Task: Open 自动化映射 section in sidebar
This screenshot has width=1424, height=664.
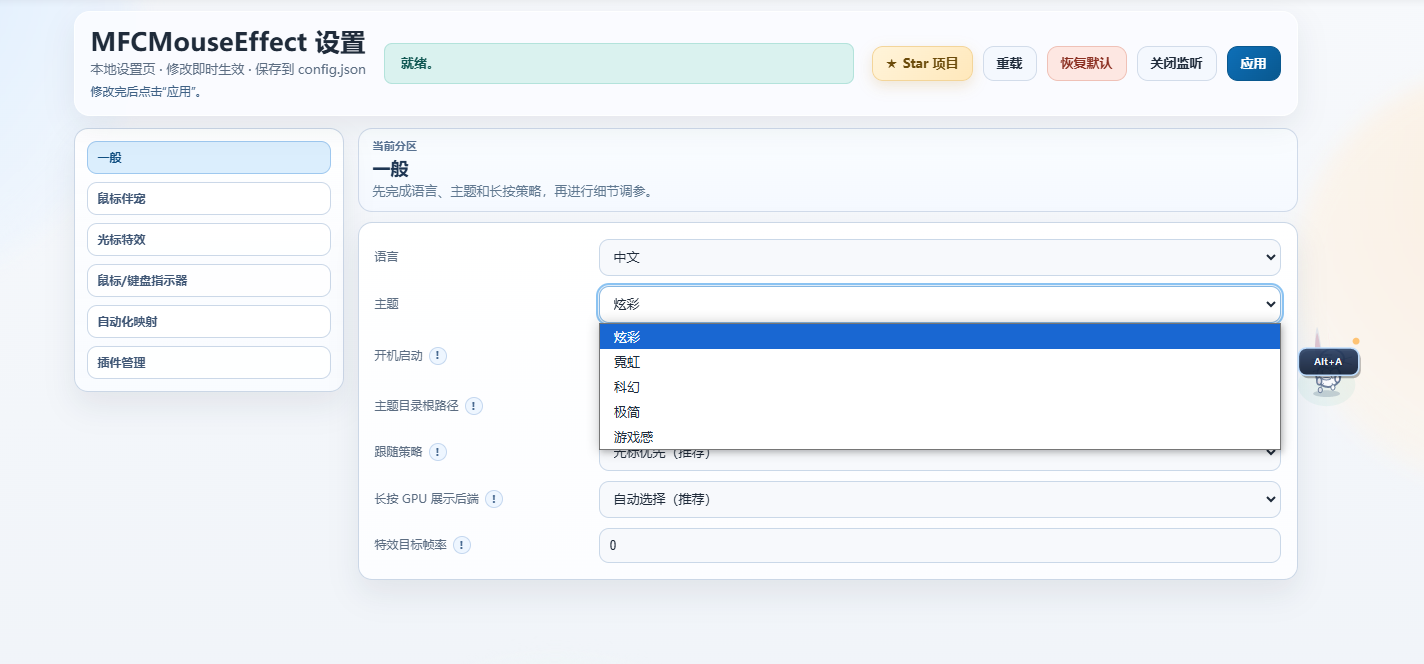Action: point(208,322)
